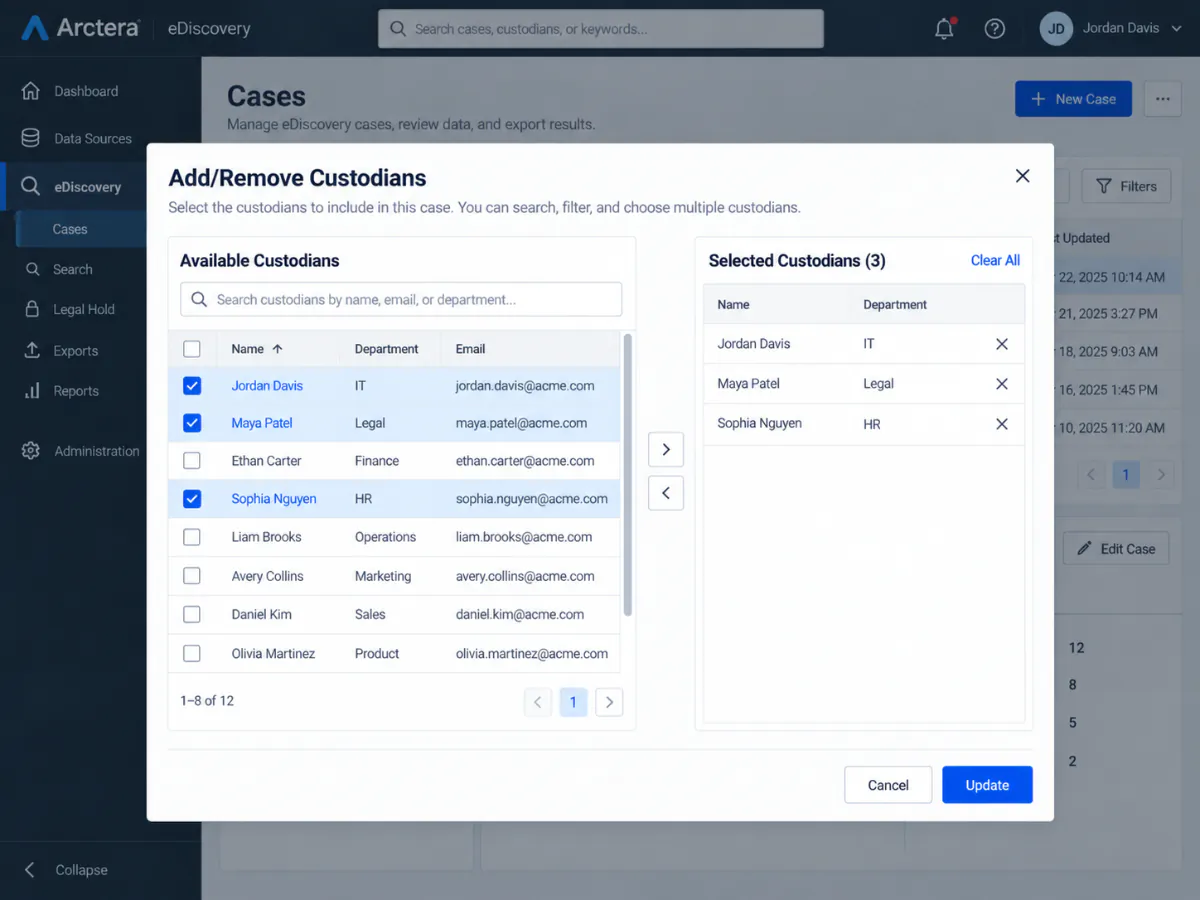This screenshot has height=900, width=1200.
Task: Check Avery Collins checkbox
Action: click(x=192, y=576)
